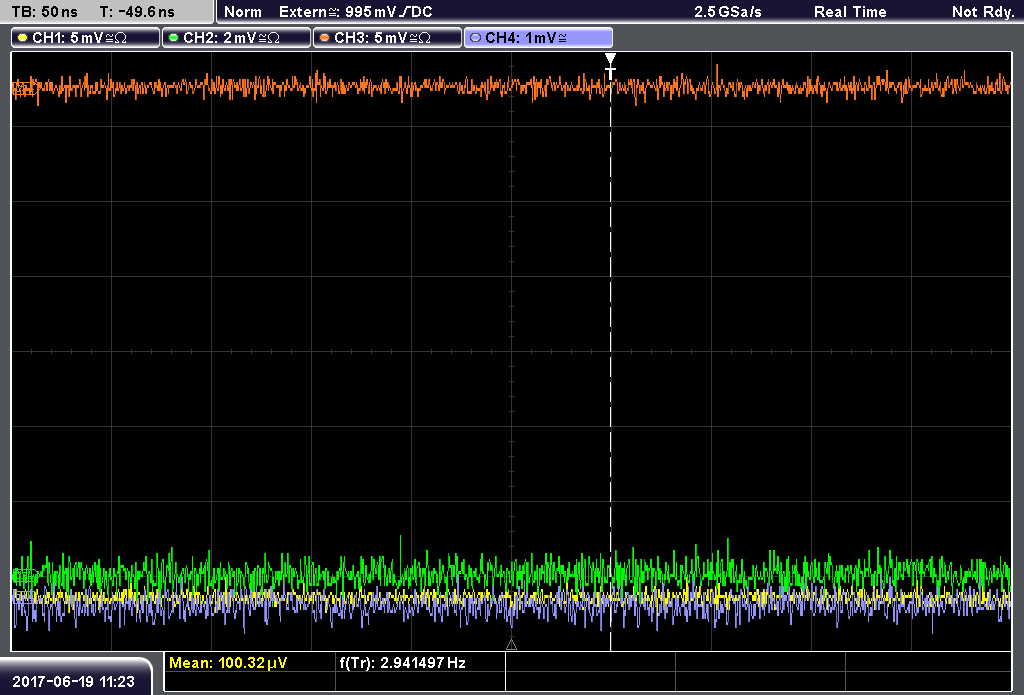This screenshot has width=1024, height=695.
Task: Click the CH4 indicator circle
Action: pos(475,38)
